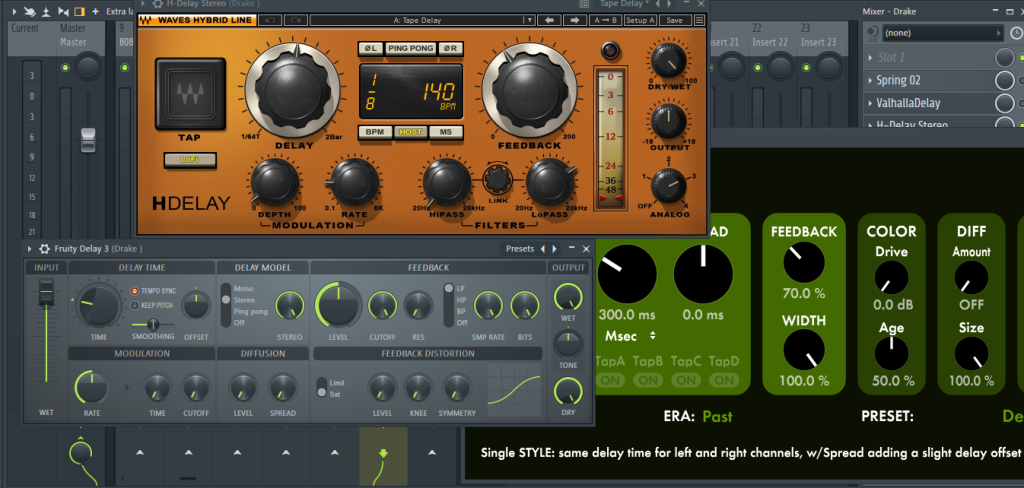The width and height of the screenshot is (1024, 488).
Task: Open the Waves hamburger menu icon
Action: [x=701, y=19]
